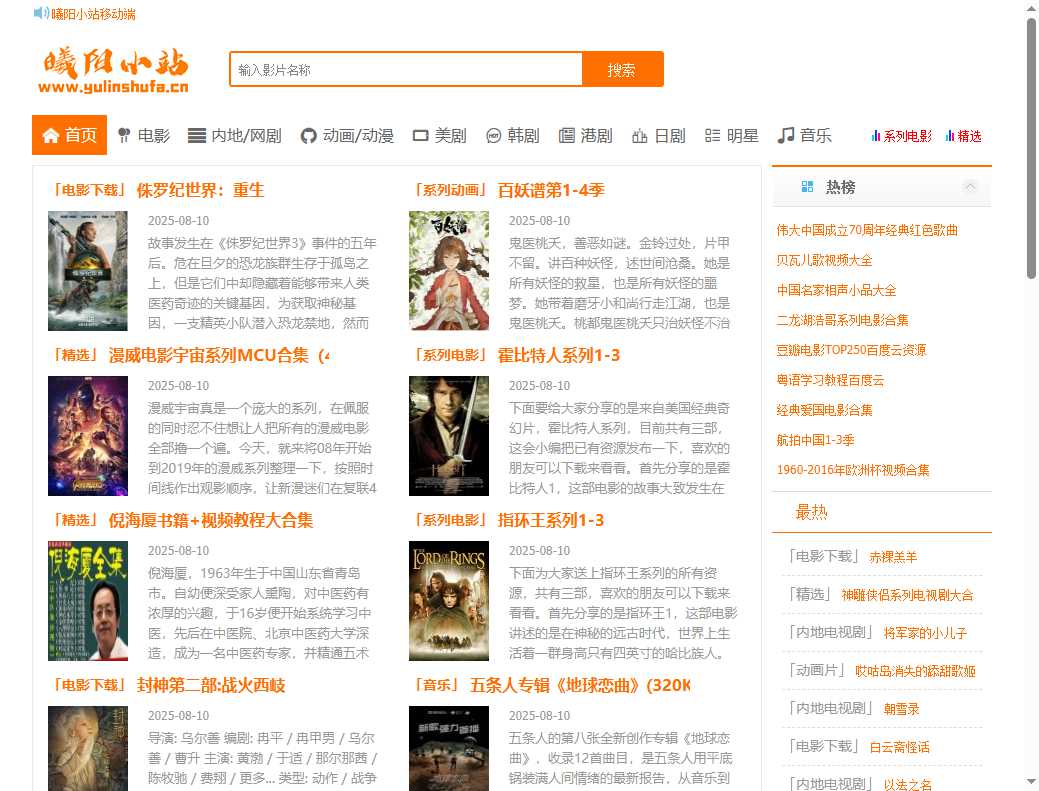Click the 热榜 panel header icon

click(810, 186)
